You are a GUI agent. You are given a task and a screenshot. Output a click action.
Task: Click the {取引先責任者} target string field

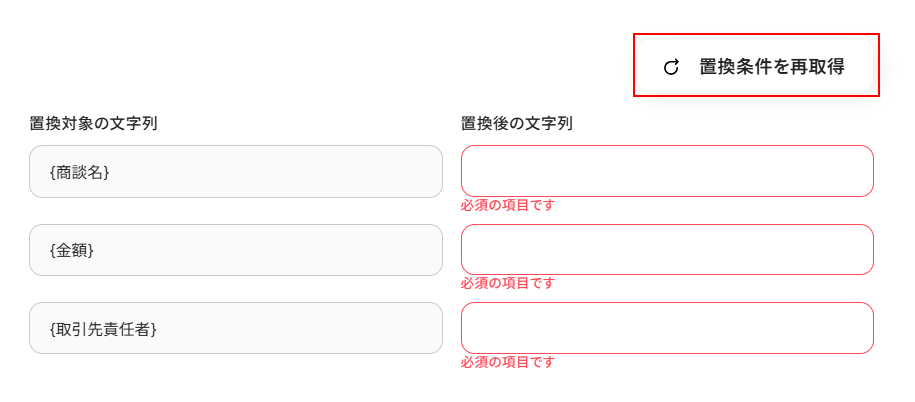click(x=236, y=328)
